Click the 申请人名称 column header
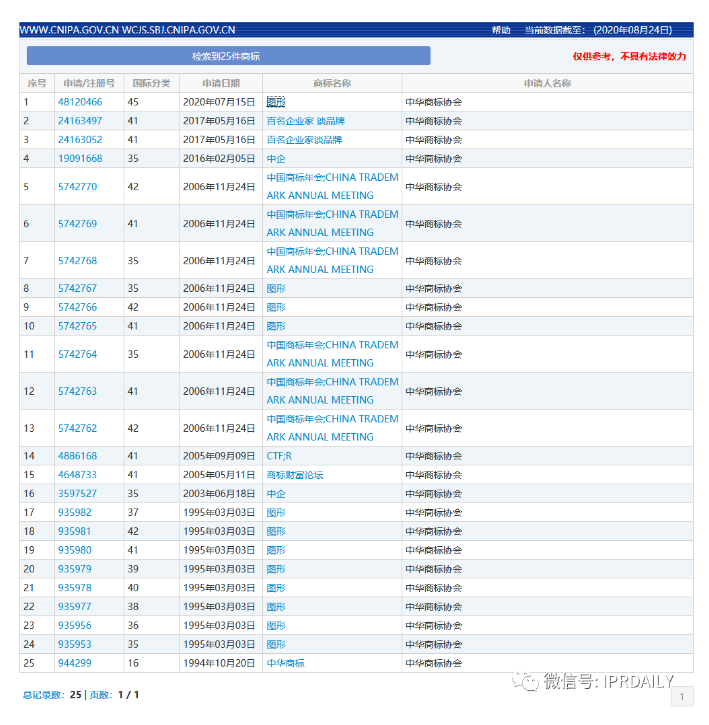 point(547,83)
